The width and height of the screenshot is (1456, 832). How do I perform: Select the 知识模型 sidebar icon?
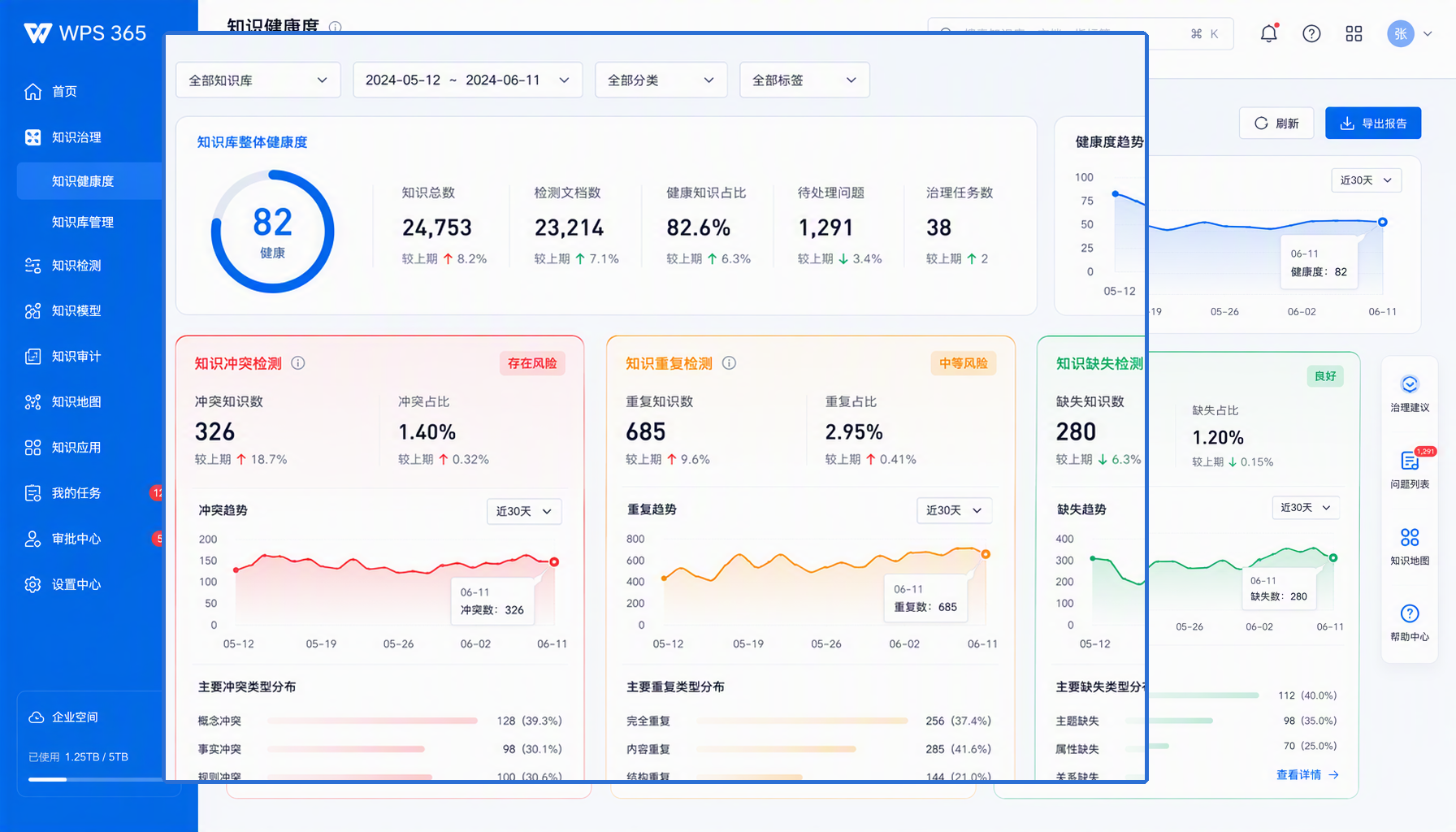(x=32, y=311)
